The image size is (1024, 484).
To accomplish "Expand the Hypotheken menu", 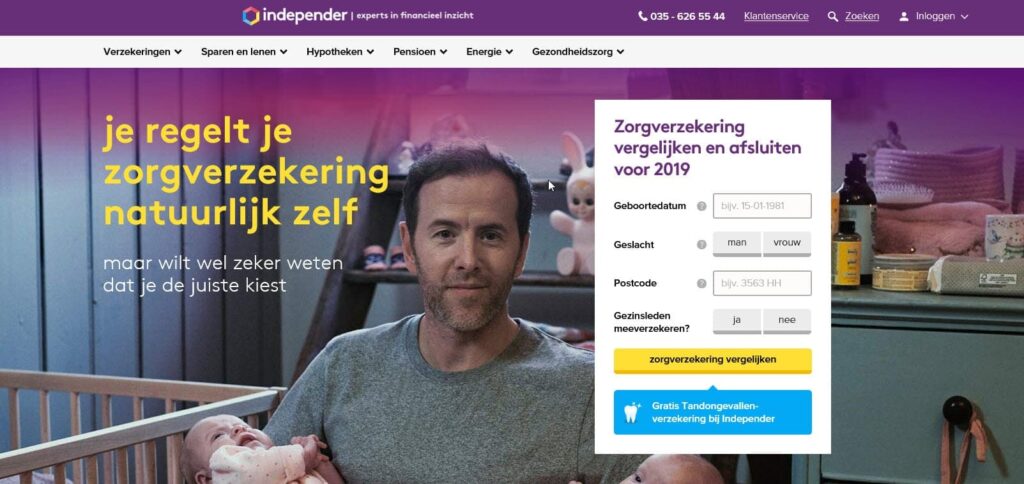I will [340, 52].
